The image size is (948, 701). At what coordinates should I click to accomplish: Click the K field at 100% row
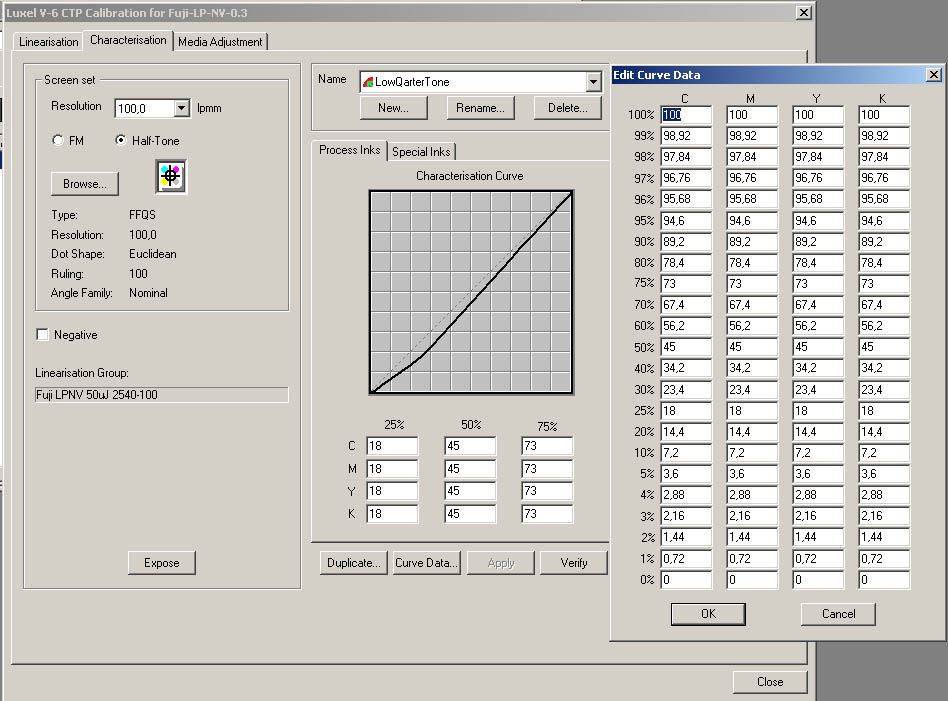point(884,115)
